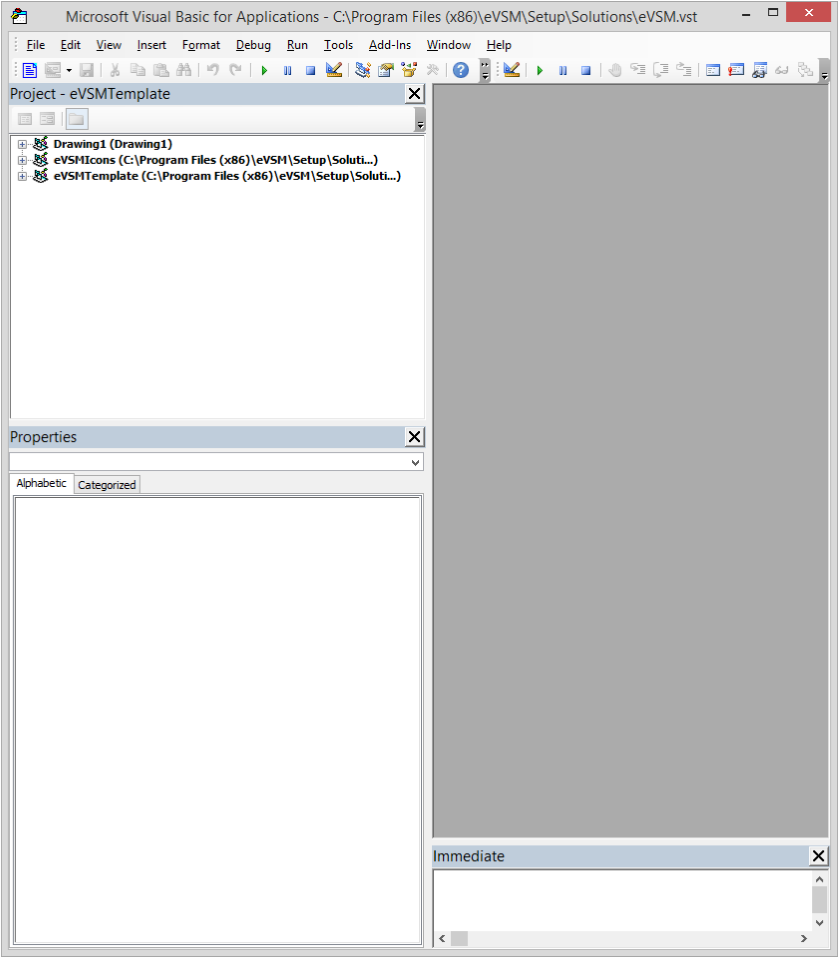Click the Step Out debug icon
The height and width of the screenshot is (958, 839).
coord(684,70)
